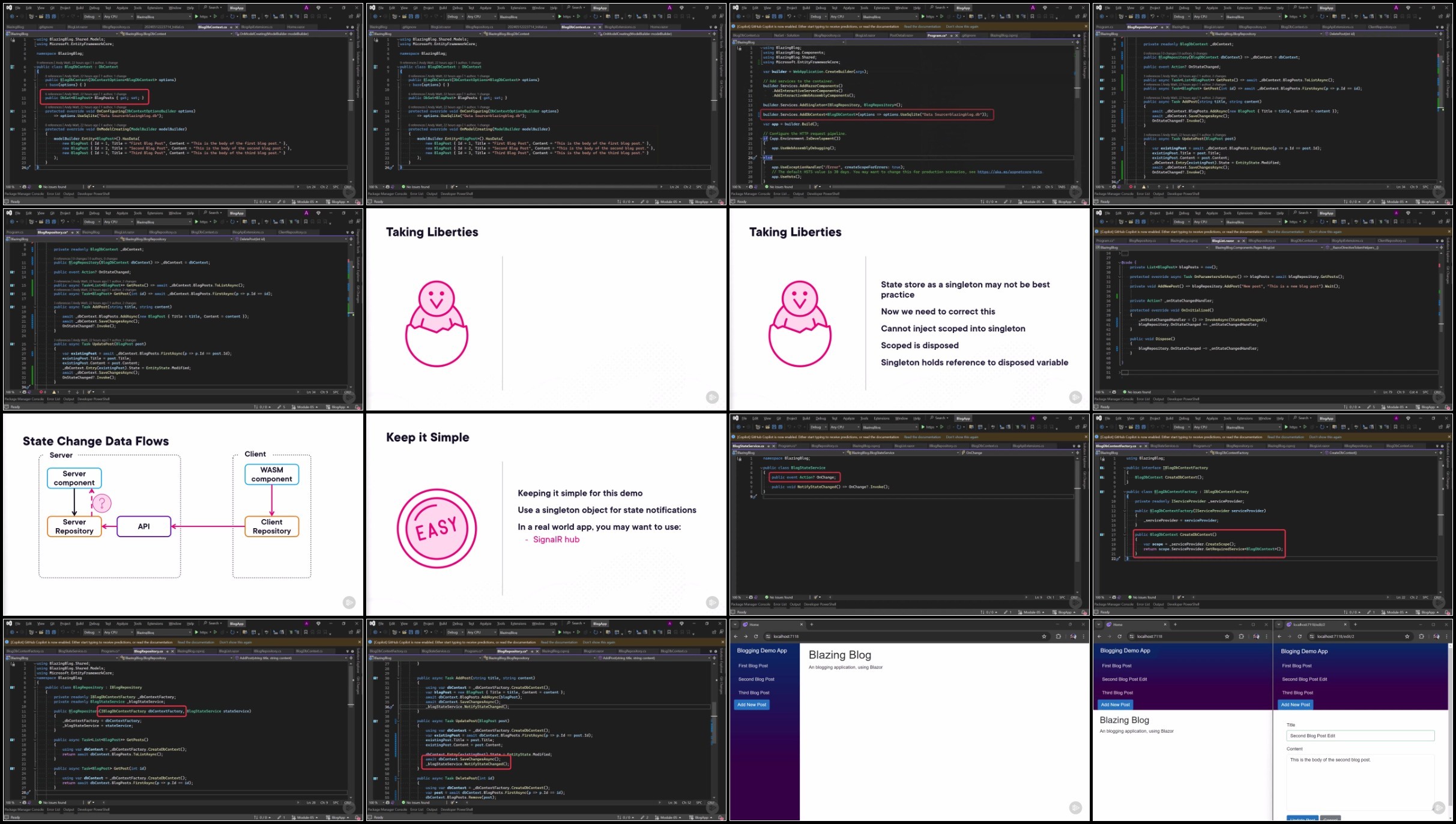The image size is (1456, 824).
Task: Click split editor icon in BlogStateService.cs editor
Action: click(1078, 453)
